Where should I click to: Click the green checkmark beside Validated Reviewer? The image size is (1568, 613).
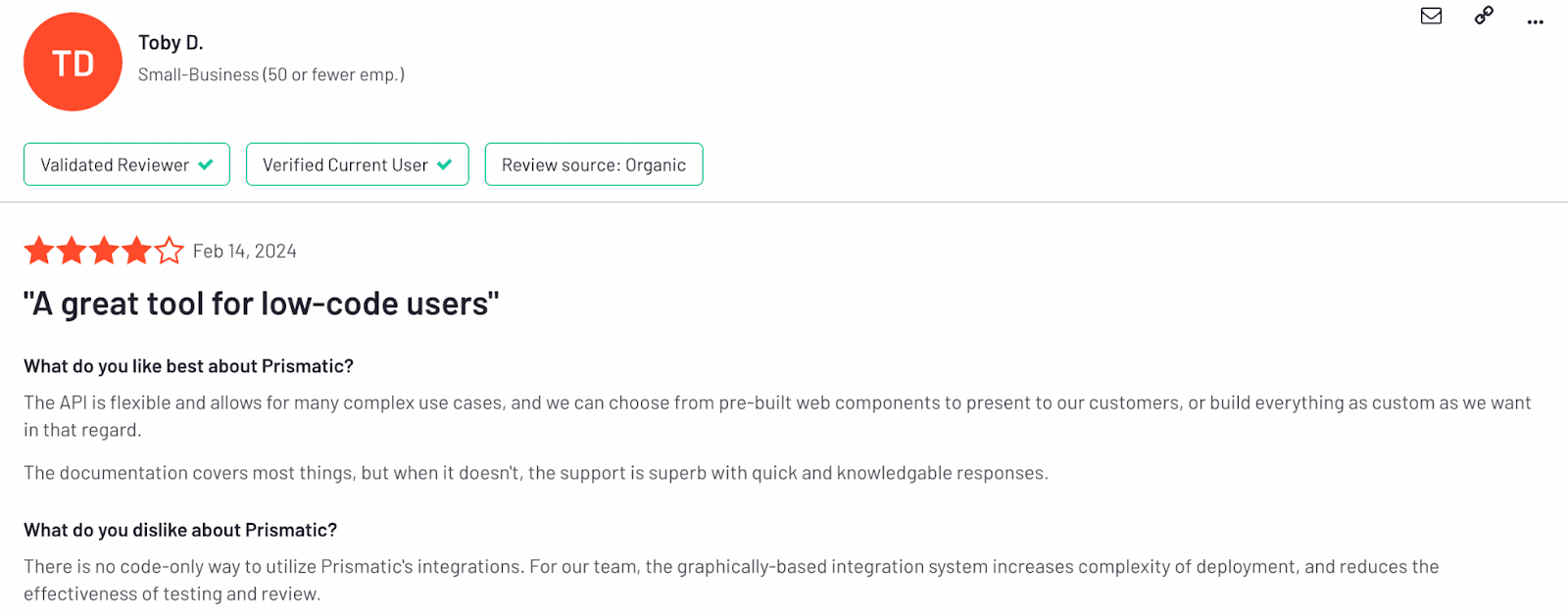206,165
